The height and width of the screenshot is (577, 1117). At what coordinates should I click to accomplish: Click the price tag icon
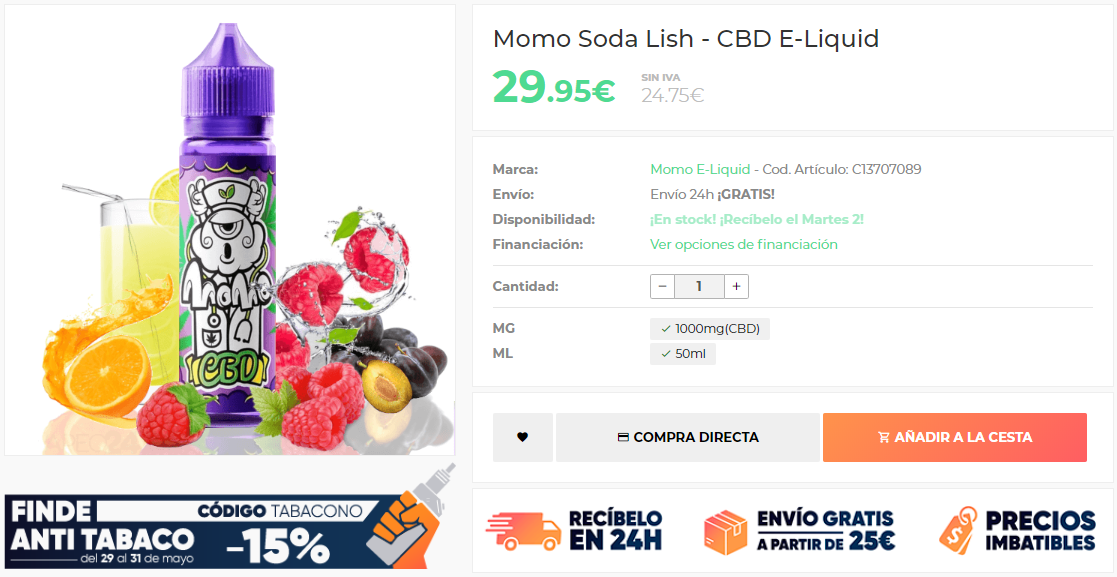coord(956,531)
